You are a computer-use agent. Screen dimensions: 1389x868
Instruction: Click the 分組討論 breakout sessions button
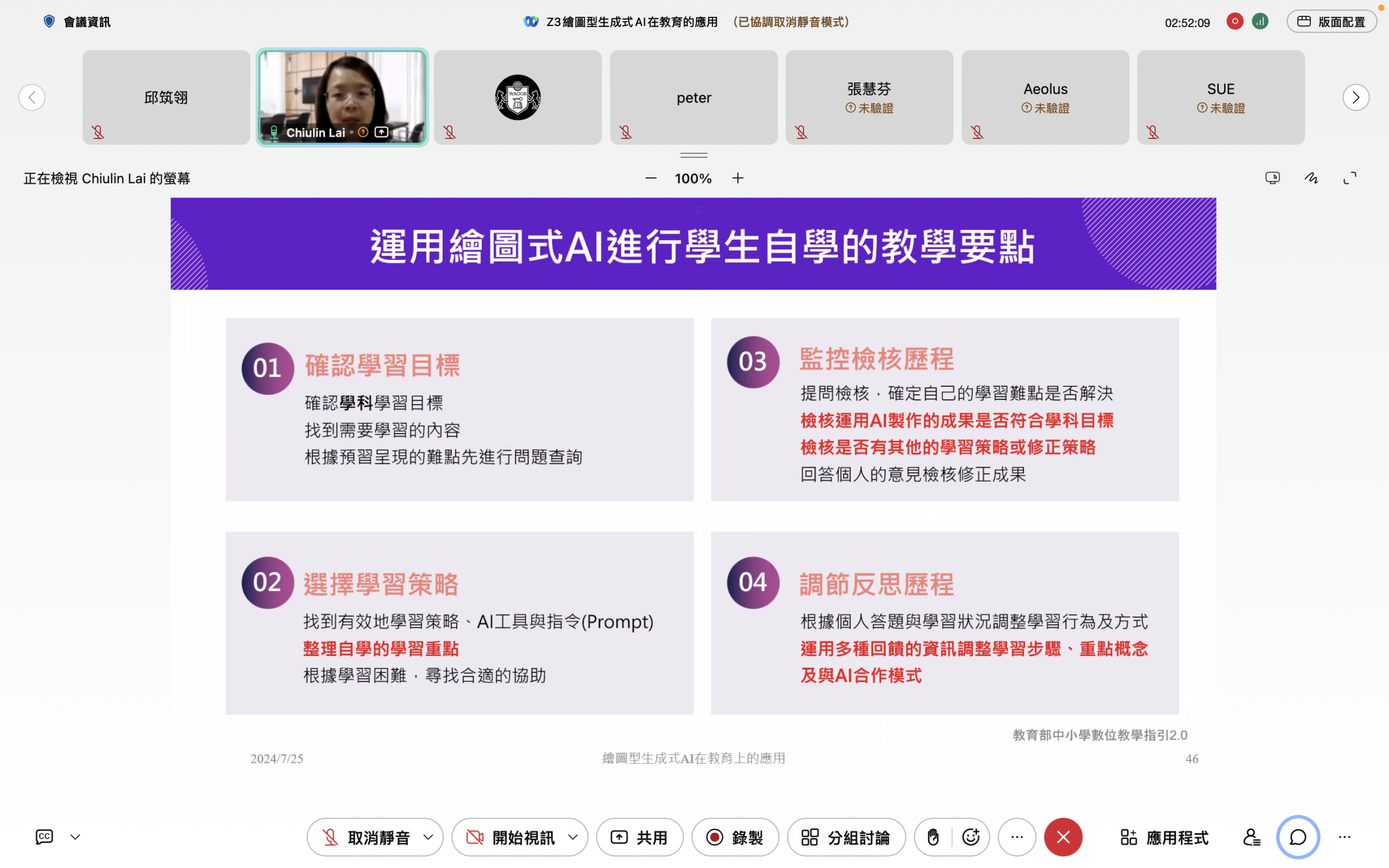846,837
